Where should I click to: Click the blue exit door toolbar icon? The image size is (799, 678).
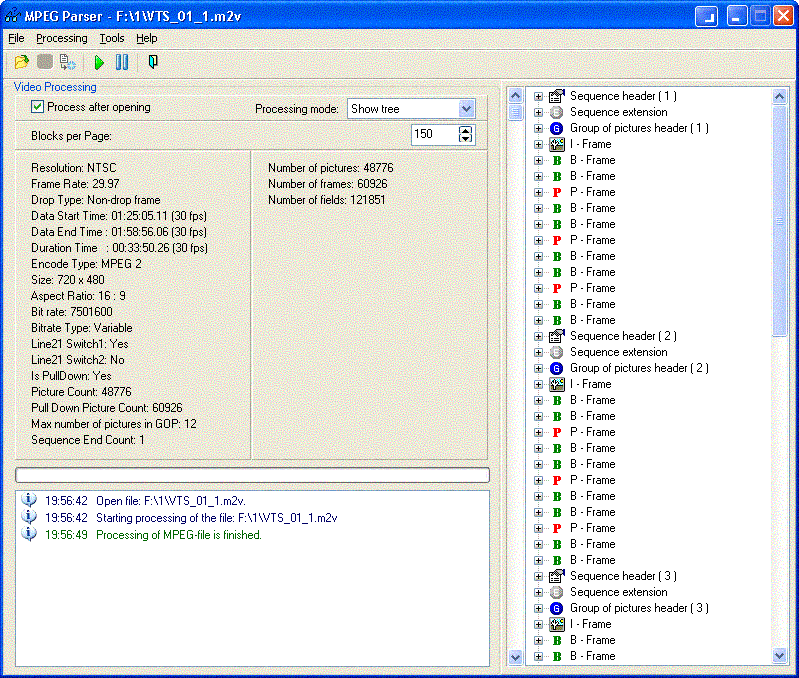click(152, 62)
